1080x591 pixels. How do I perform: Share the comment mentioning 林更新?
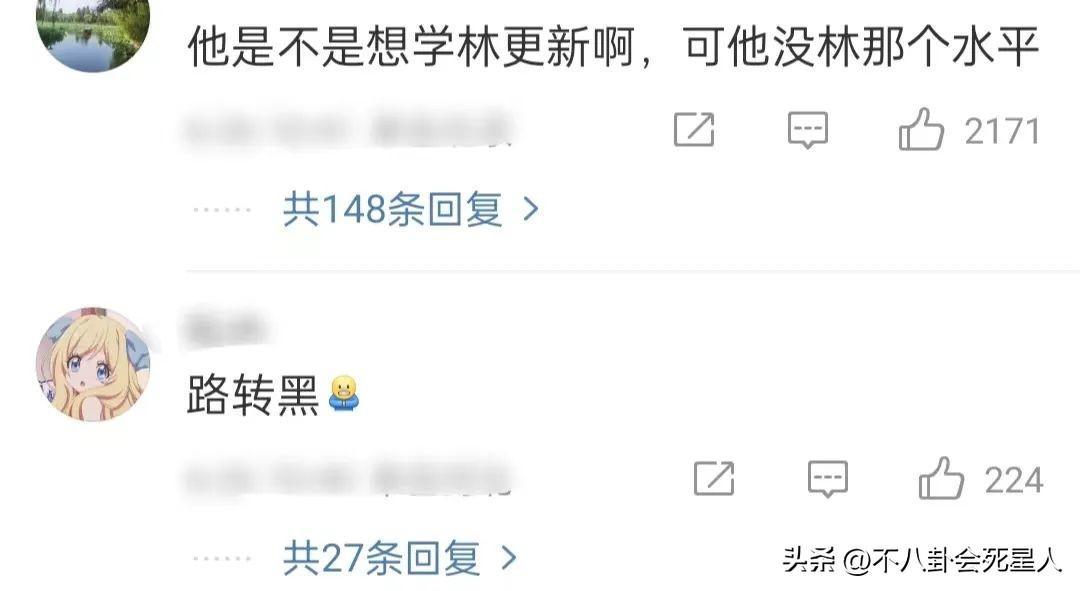(x=694, y=129)
